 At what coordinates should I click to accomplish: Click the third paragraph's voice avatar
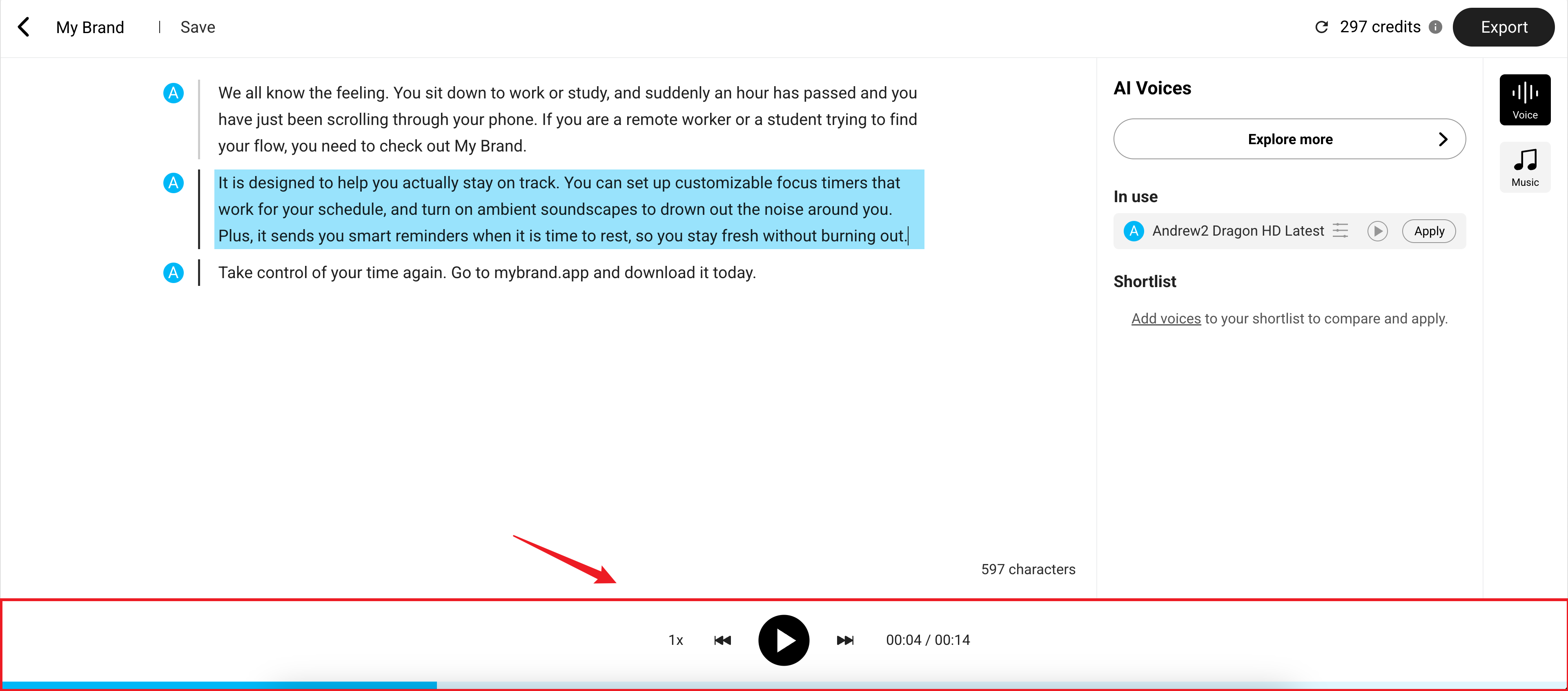click(x=174, y=272)
